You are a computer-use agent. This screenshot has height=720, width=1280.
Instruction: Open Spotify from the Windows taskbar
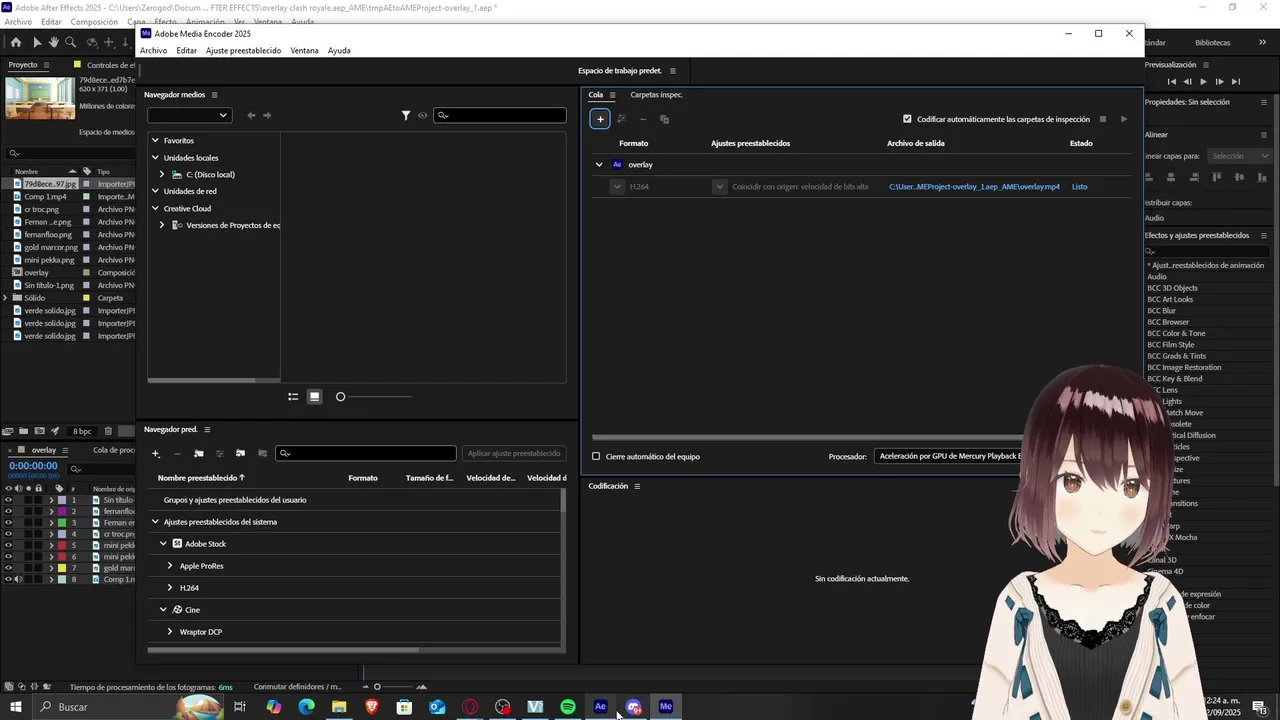click(x=568, y=707)
